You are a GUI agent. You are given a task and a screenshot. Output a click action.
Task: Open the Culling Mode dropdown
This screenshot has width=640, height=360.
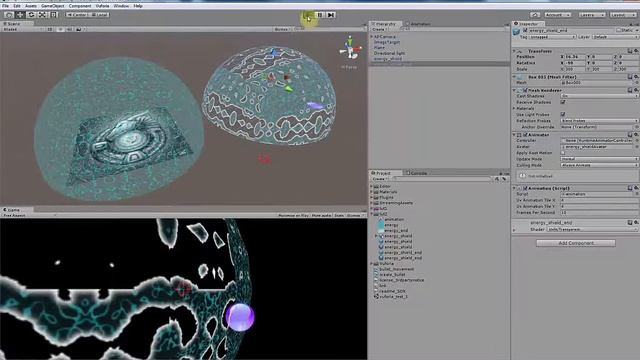600,165
